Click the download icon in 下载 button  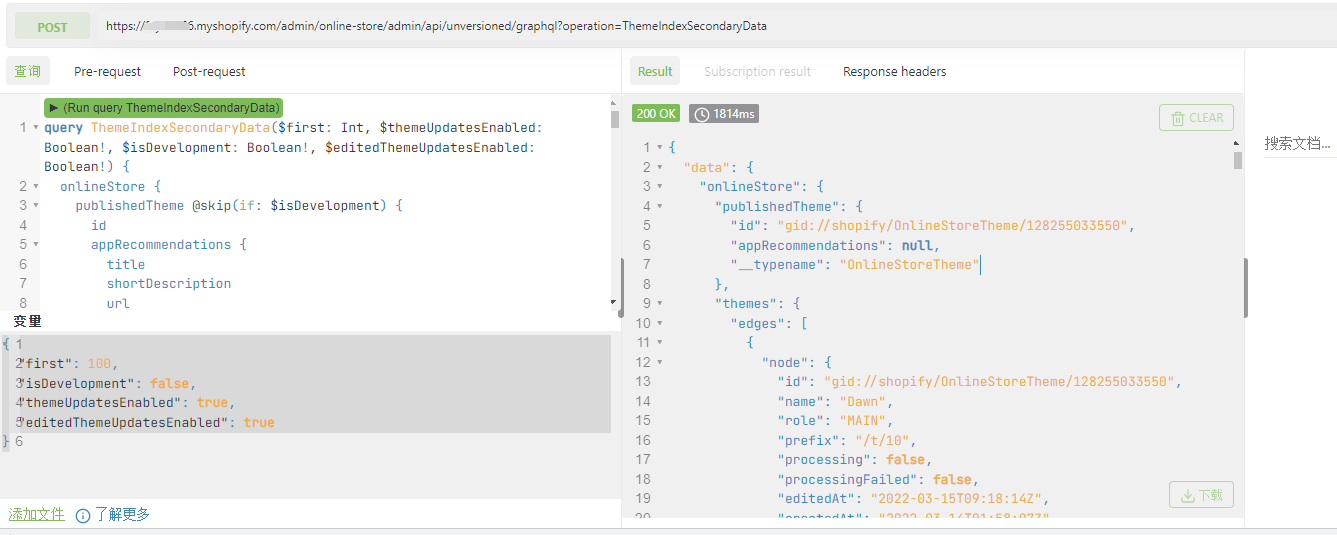point(1187,495)
